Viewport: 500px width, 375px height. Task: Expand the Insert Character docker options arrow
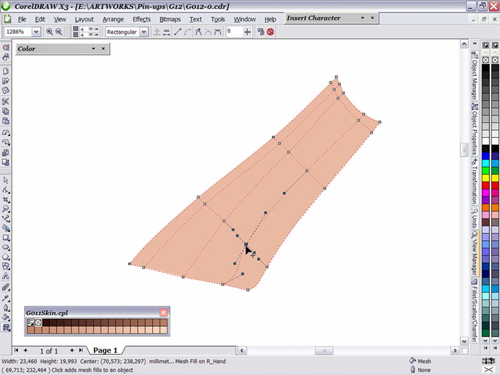pyautogui.click(x=362, y=18)
